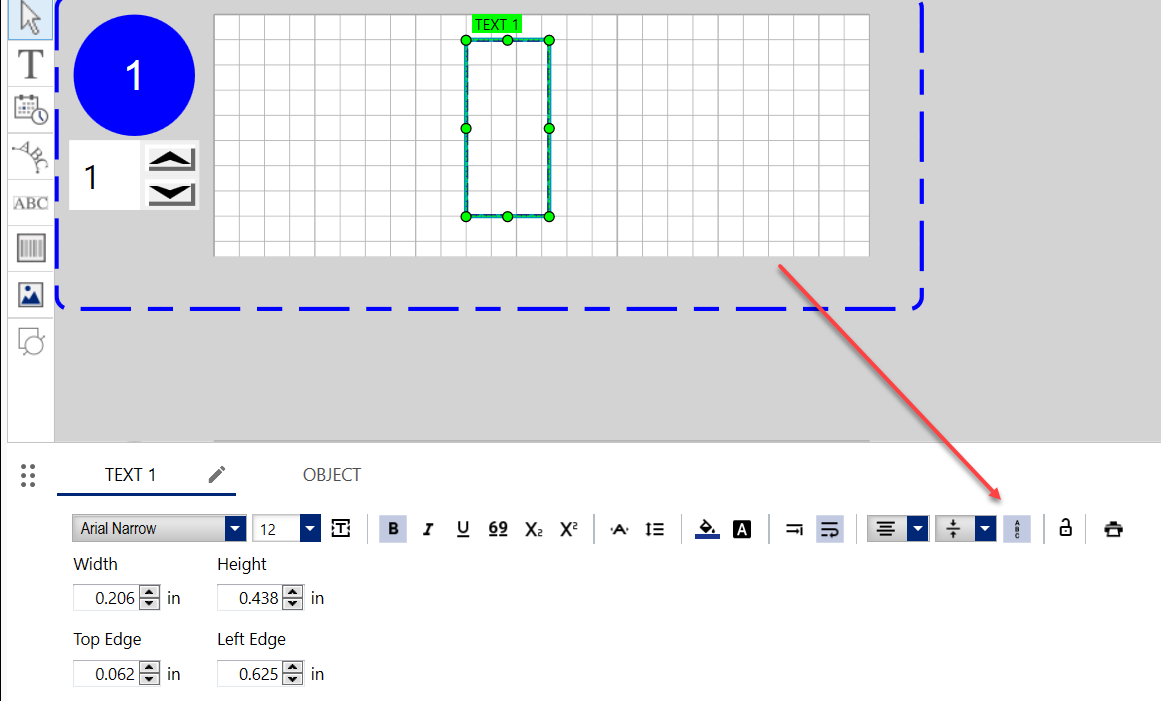Click the printer icon in format bar
The image size is (1161, 701).
[x=1113, y=529]
